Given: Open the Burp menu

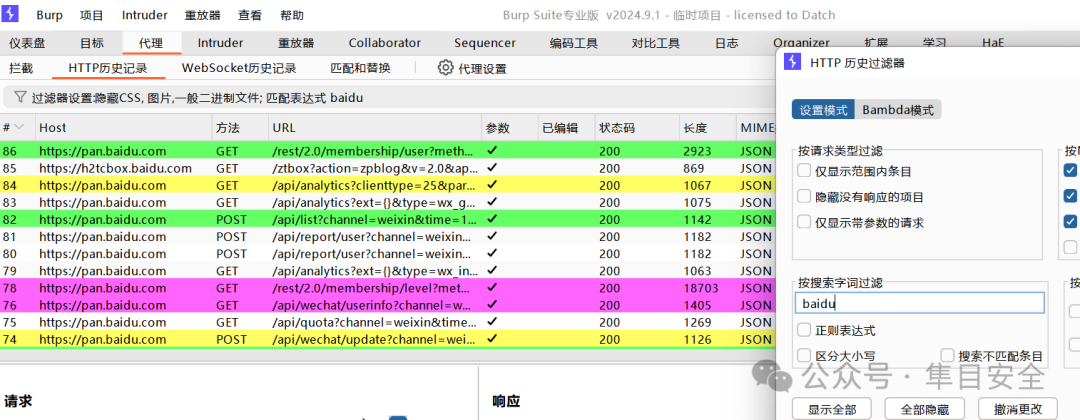Looking at the screenshot, I should 49,15.
